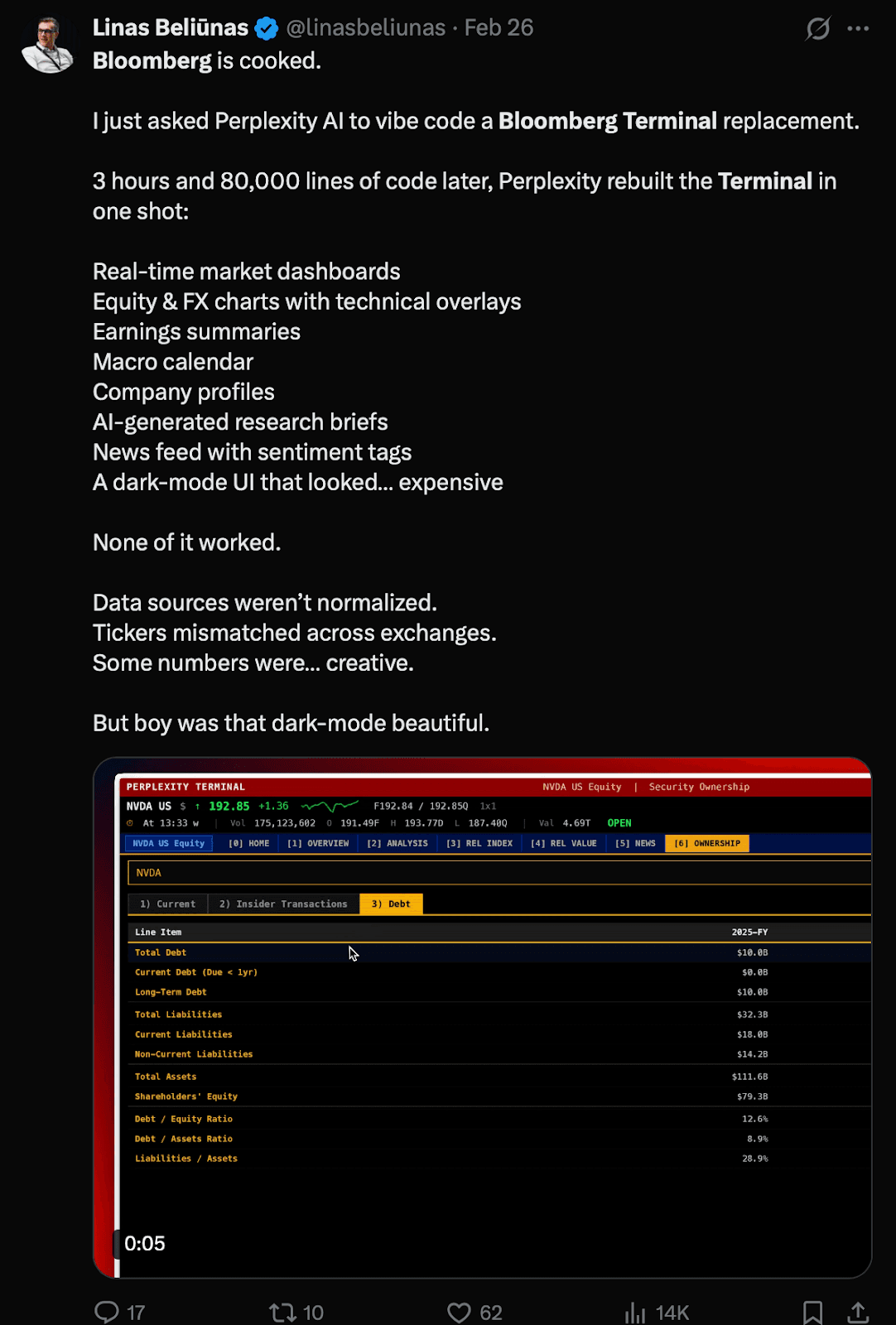Click the Line Item column header
The width and height of the screenshot is (896, 1325).
coord(158,932)
